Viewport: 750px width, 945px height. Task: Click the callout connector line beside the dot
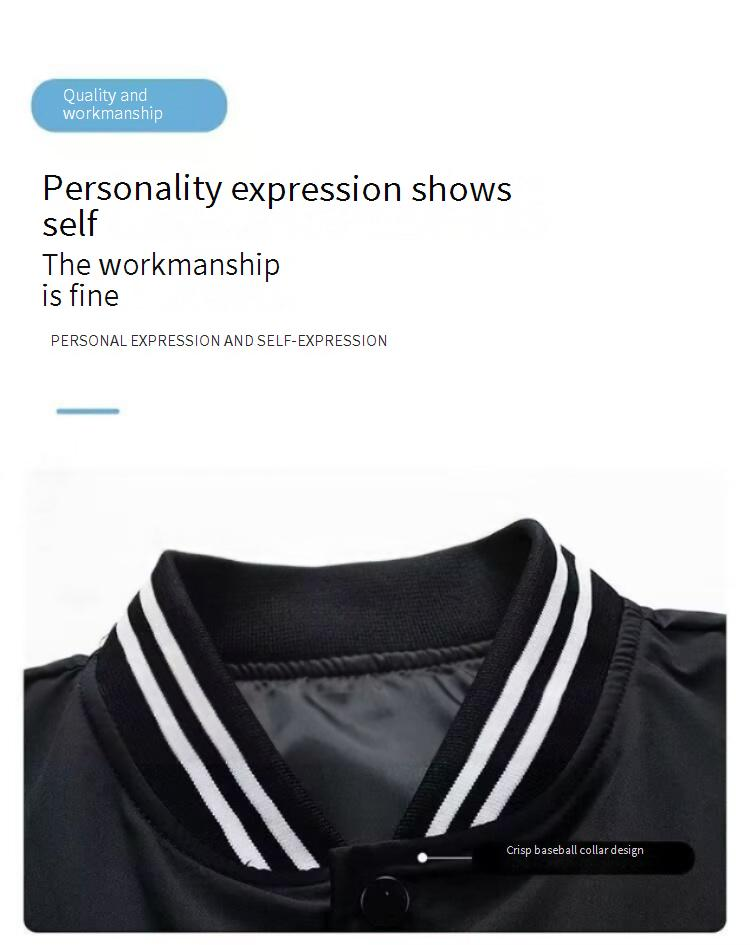[450, 857]
